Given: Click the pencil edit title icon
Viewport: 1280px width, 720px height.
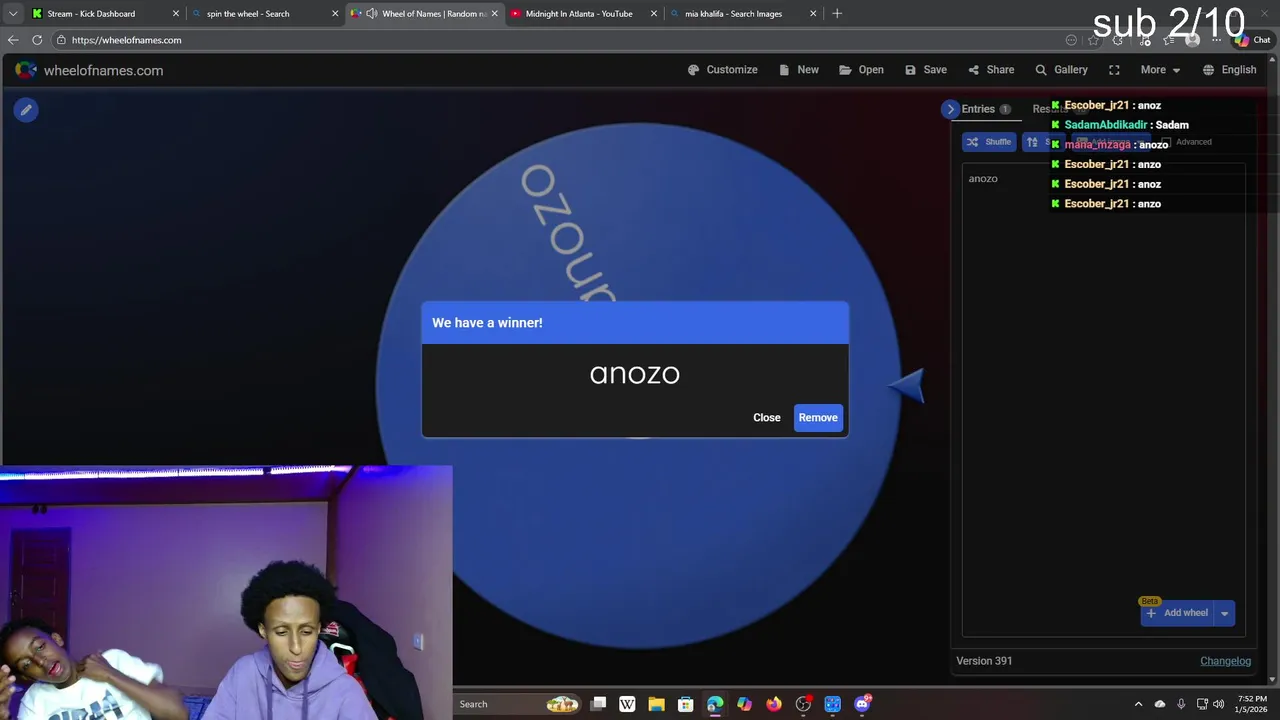Looking at the screenshot, I should point(26,110).
